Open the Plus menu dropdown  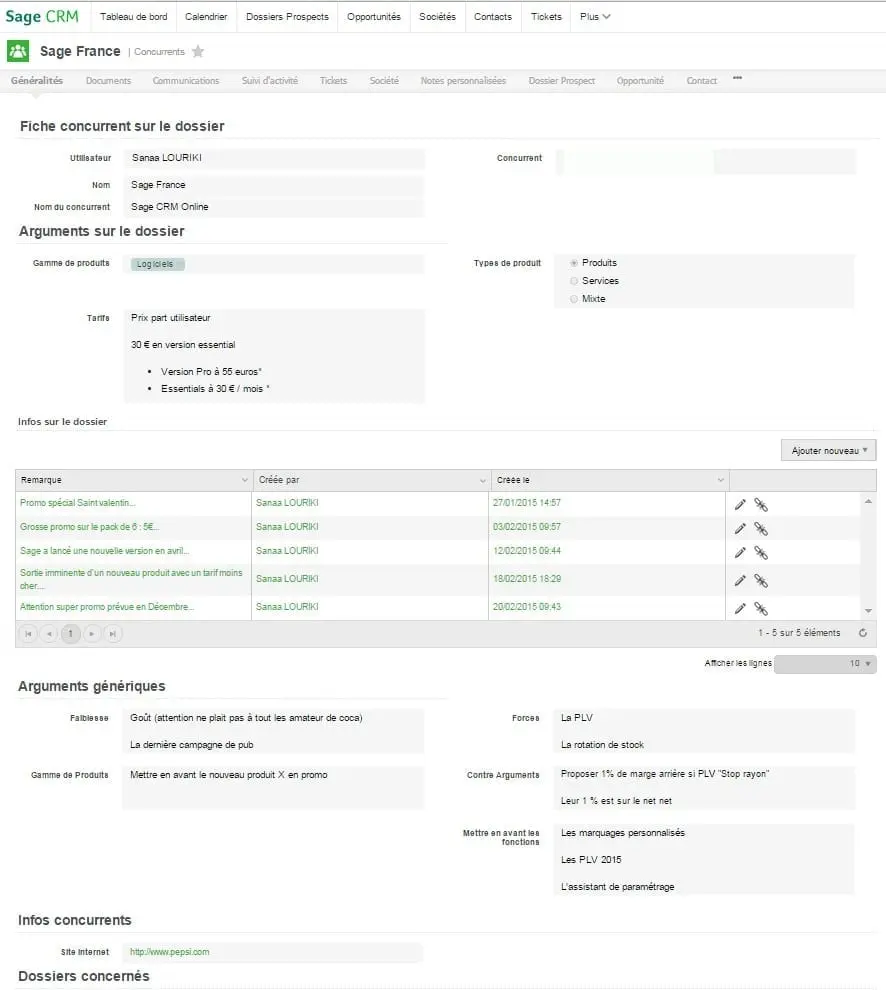[x=595, y=16]
